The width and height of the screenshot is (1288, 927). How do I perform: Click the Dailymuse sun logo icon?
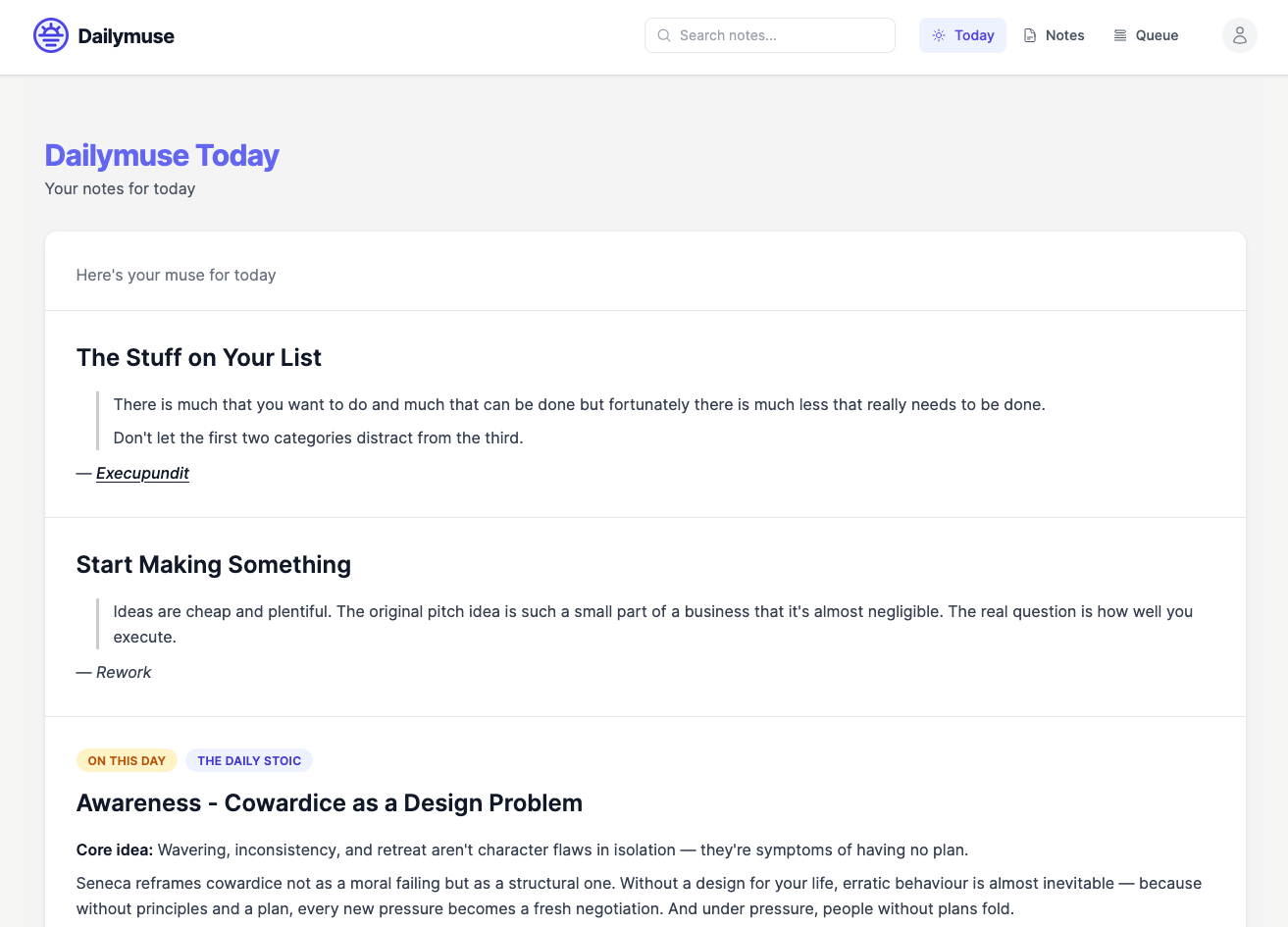(51, 35)
